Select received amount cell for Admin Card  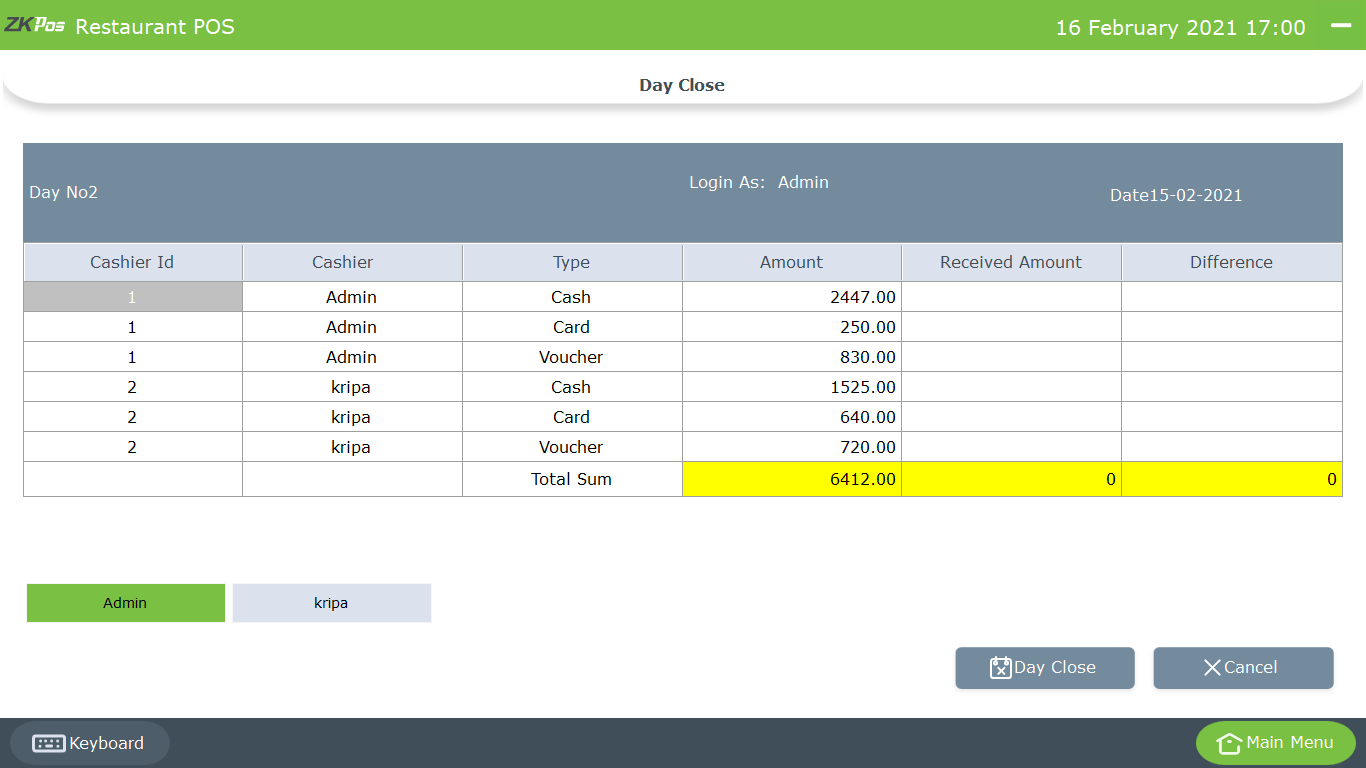(1011, 327)
